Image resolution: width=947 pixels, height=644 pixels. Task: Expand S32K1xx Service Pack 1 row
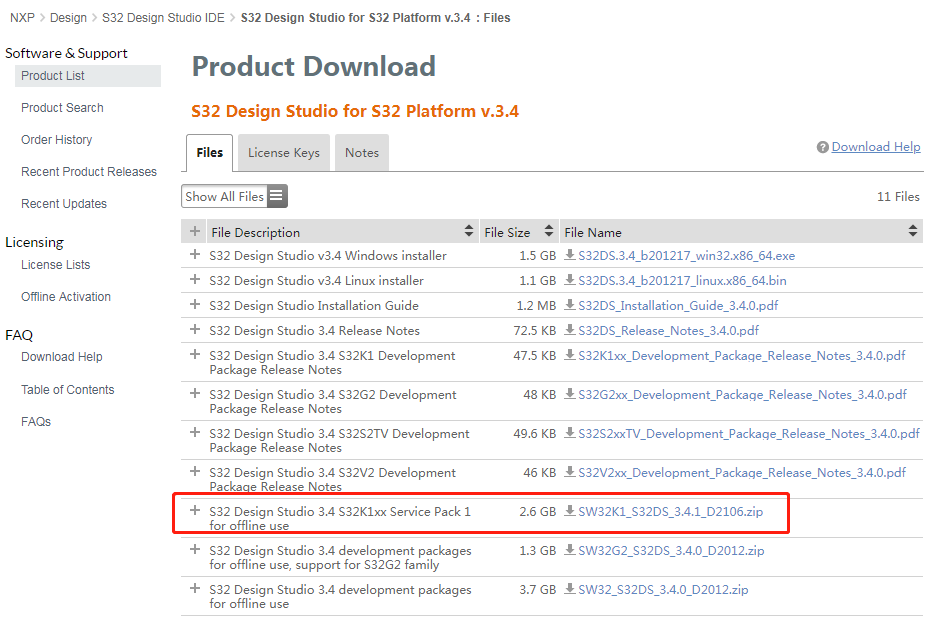[195, 512]
